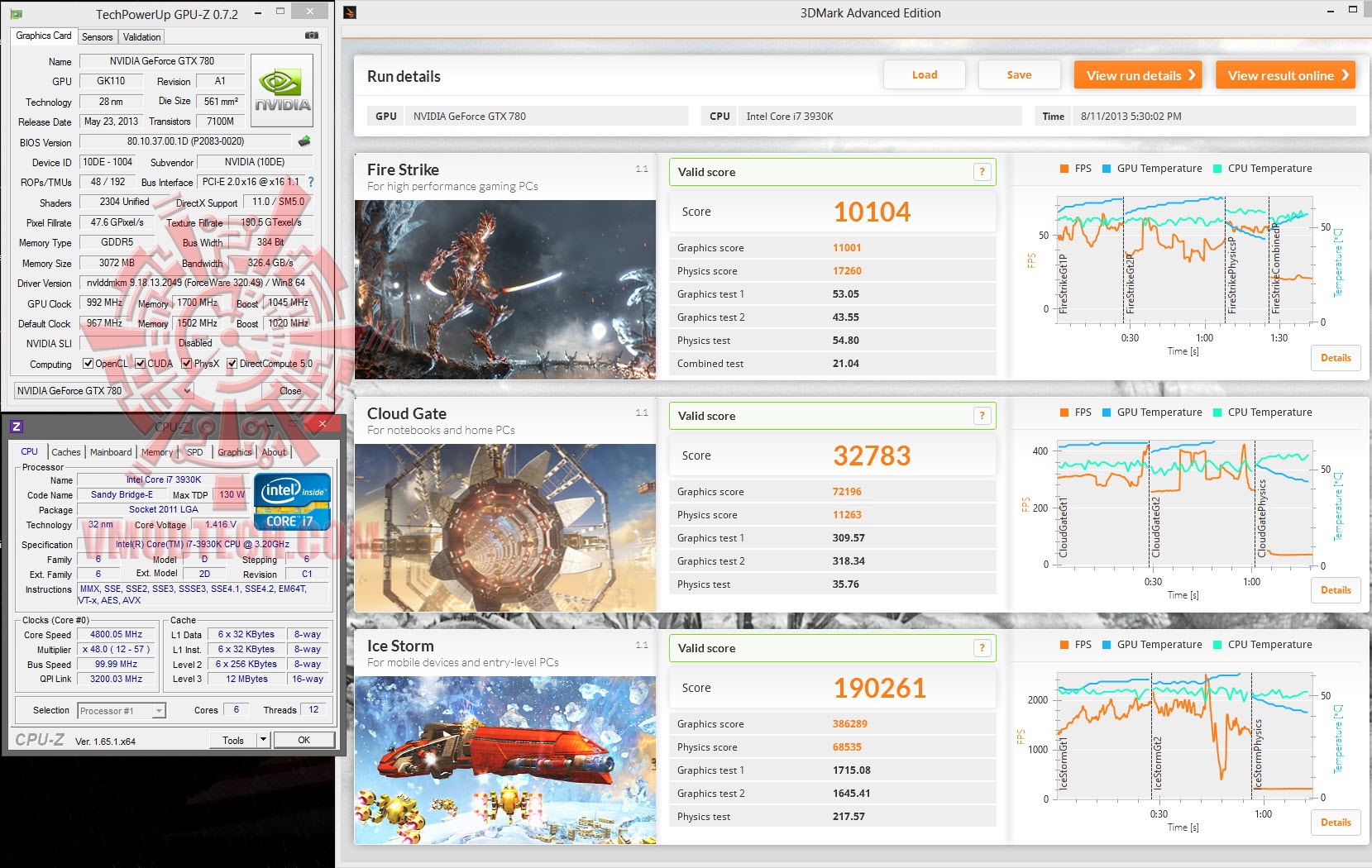Screen dimensions: 1372x868
Task: Open the NVIDIA GeForce GTX 780 card dropdown
Action: (104, 391)
